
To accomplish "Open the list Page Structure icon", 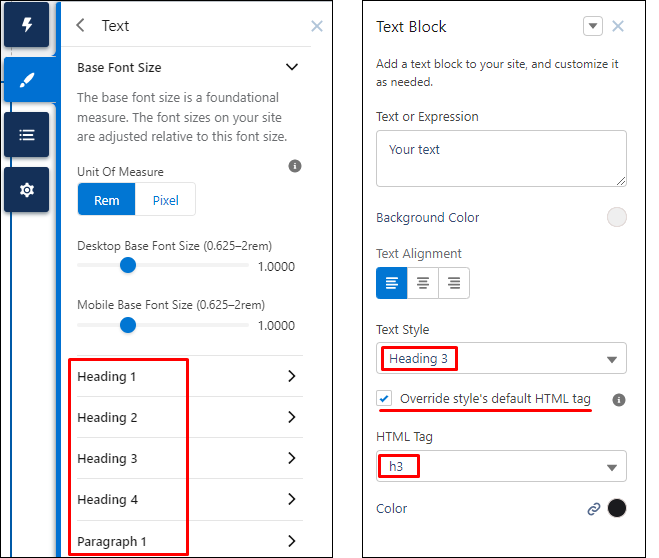I will coord(26,135).
